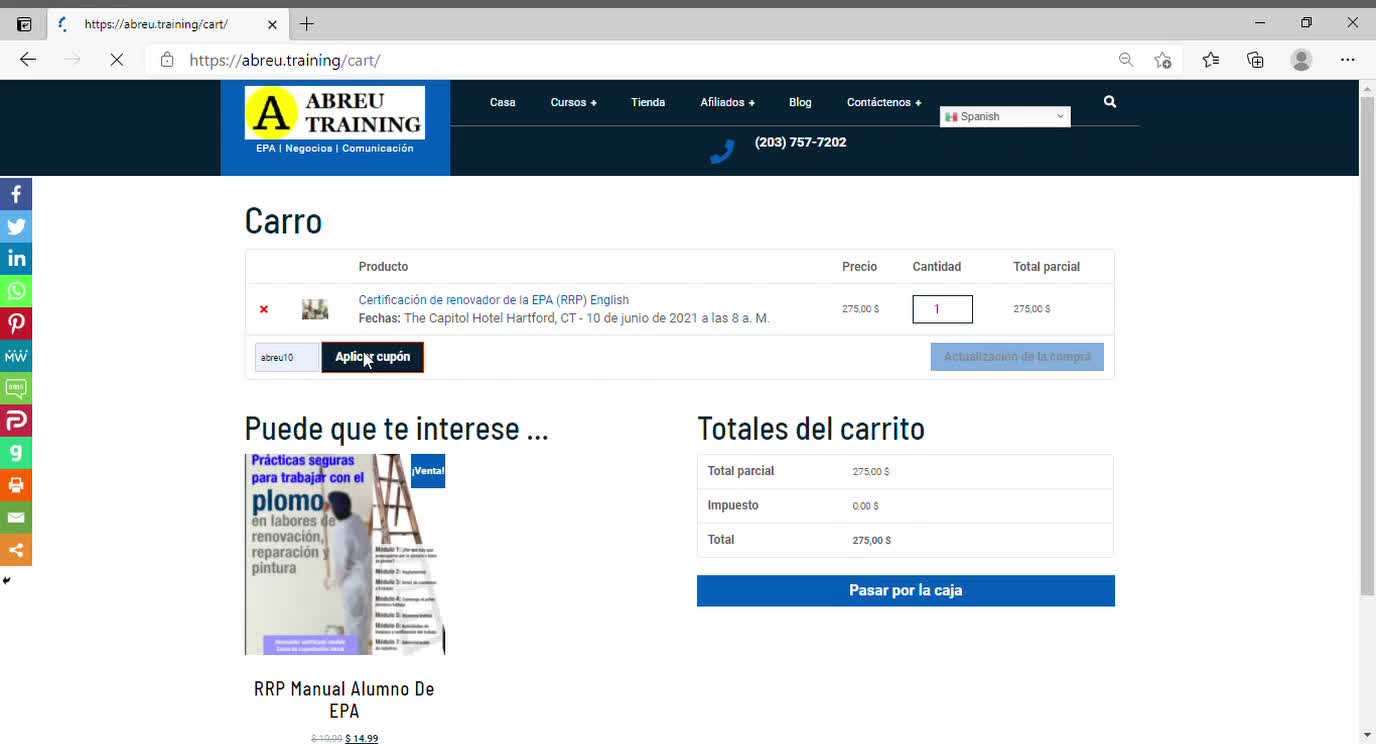The image size is (1376, 744).
Task: Share the page by email
Action: [16, 517]
